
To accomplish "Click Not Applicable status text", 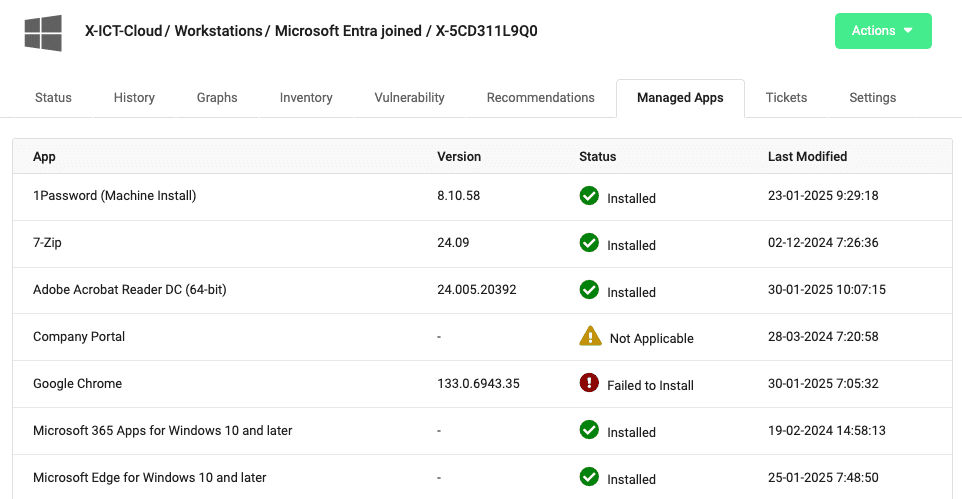I will tap(652, 339).
